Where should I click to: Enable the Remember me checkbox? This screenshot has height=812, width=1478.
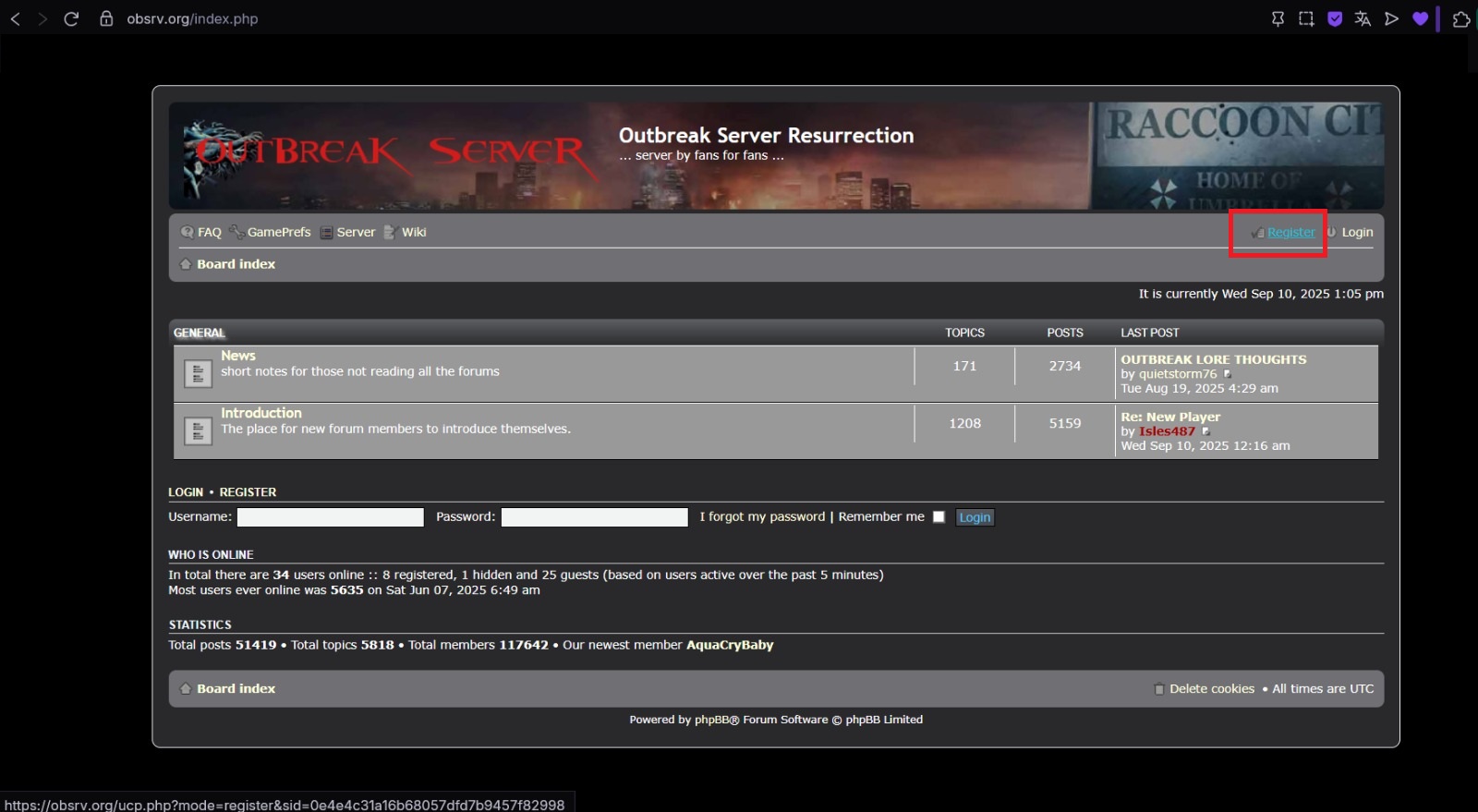click(x=939, y=517)
